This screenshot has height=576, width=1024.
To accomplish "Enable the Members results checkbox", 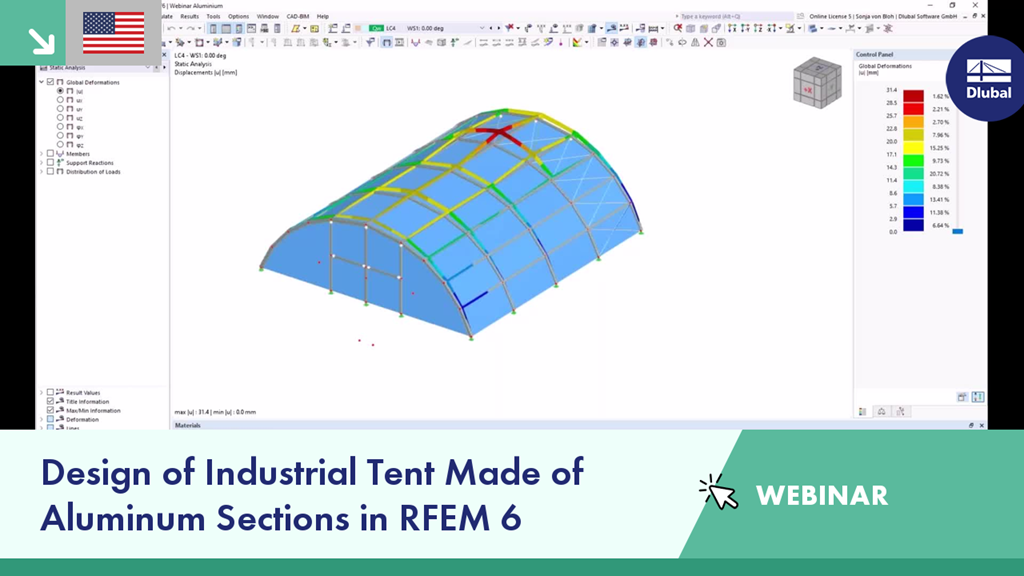I will [x=50, y=153].
